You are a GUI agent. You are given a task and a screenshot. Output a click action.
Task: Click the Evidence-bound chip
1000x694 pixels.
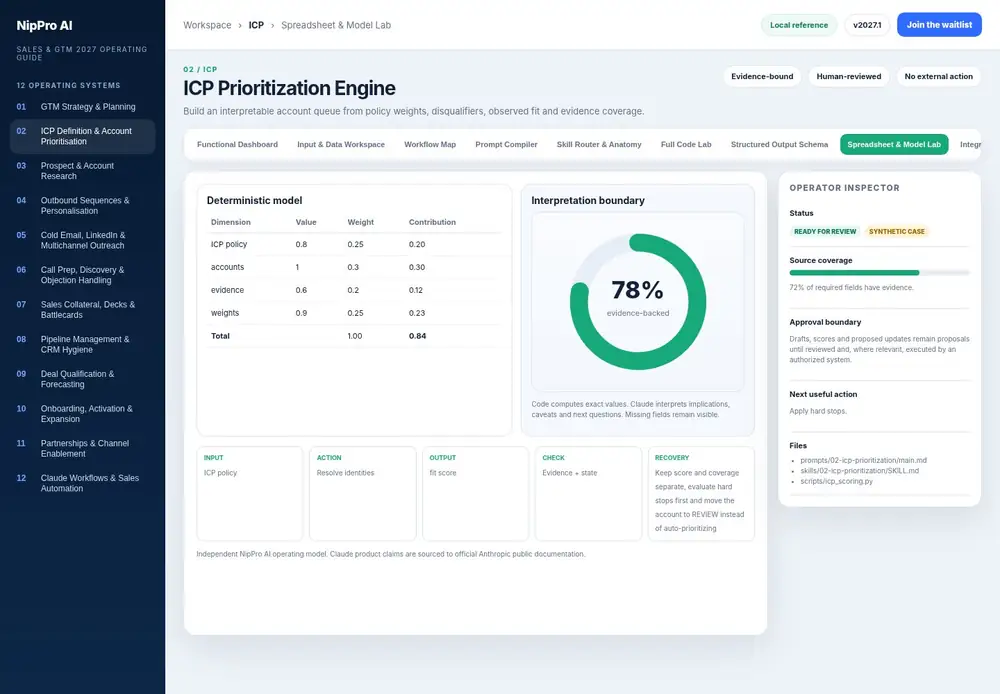[762, 77]
